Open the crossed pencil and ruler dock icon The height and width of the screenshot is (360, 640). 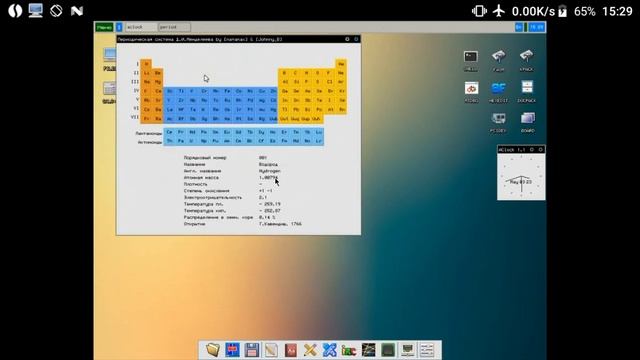point(310,350)
